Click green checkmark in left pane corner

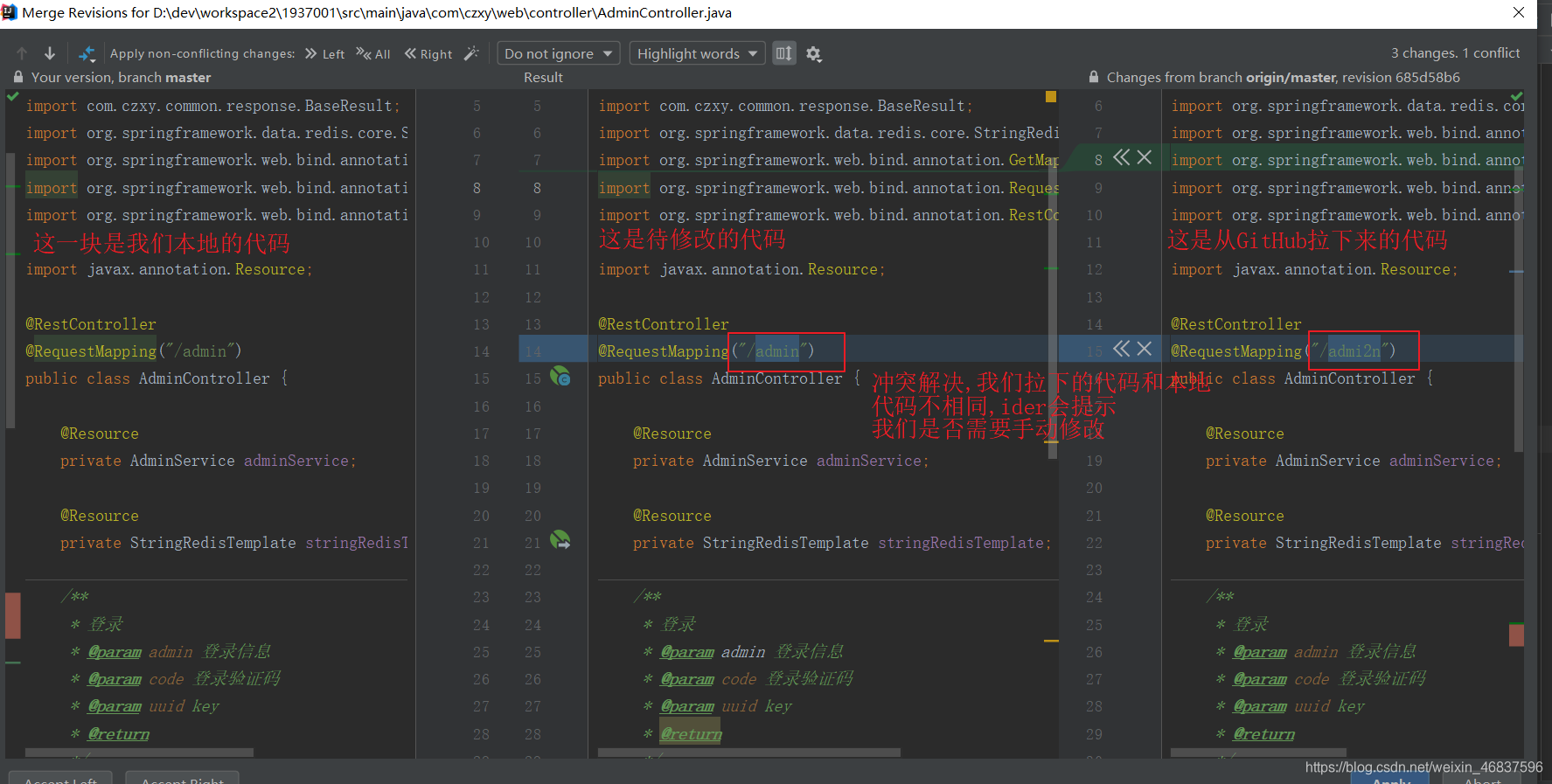[x=13, y=97]
